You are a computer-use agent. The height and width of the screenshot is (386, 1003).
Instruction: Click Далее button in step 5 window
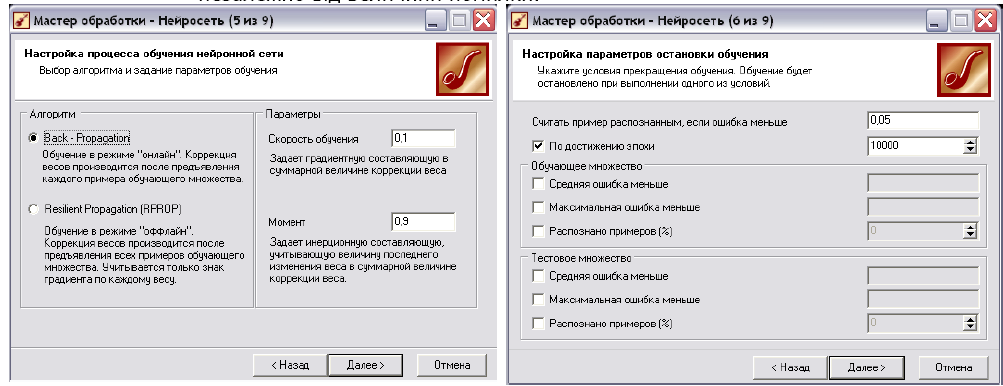(x=365, y=366)
